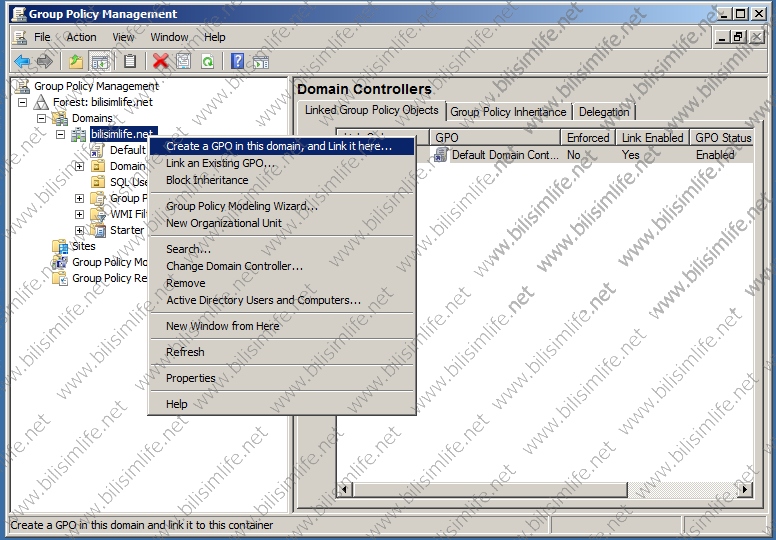Click the Forest triangle icon in the tree
Image resolution: width=776 pixels, height=540 pixels.
41,102
